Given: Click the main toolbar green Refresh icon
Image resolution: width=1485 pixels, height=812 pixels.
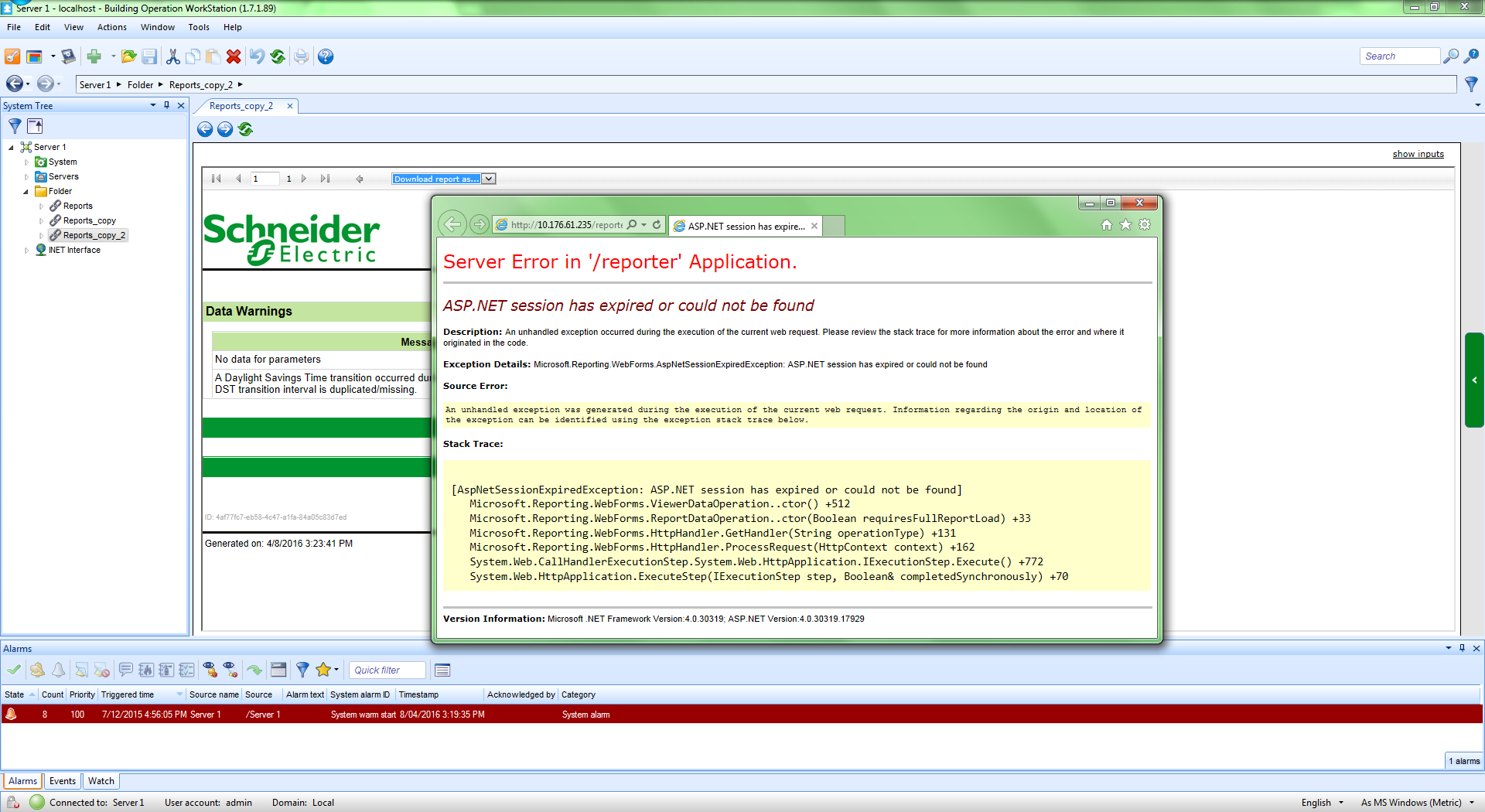Looking at the screenshot, I should pos(278,56).
